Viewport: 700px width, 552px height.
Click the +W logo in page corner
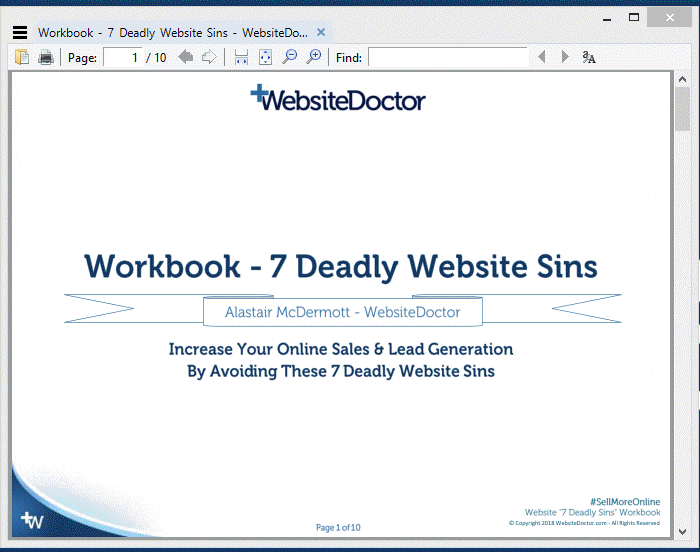(x=32, y=520)
